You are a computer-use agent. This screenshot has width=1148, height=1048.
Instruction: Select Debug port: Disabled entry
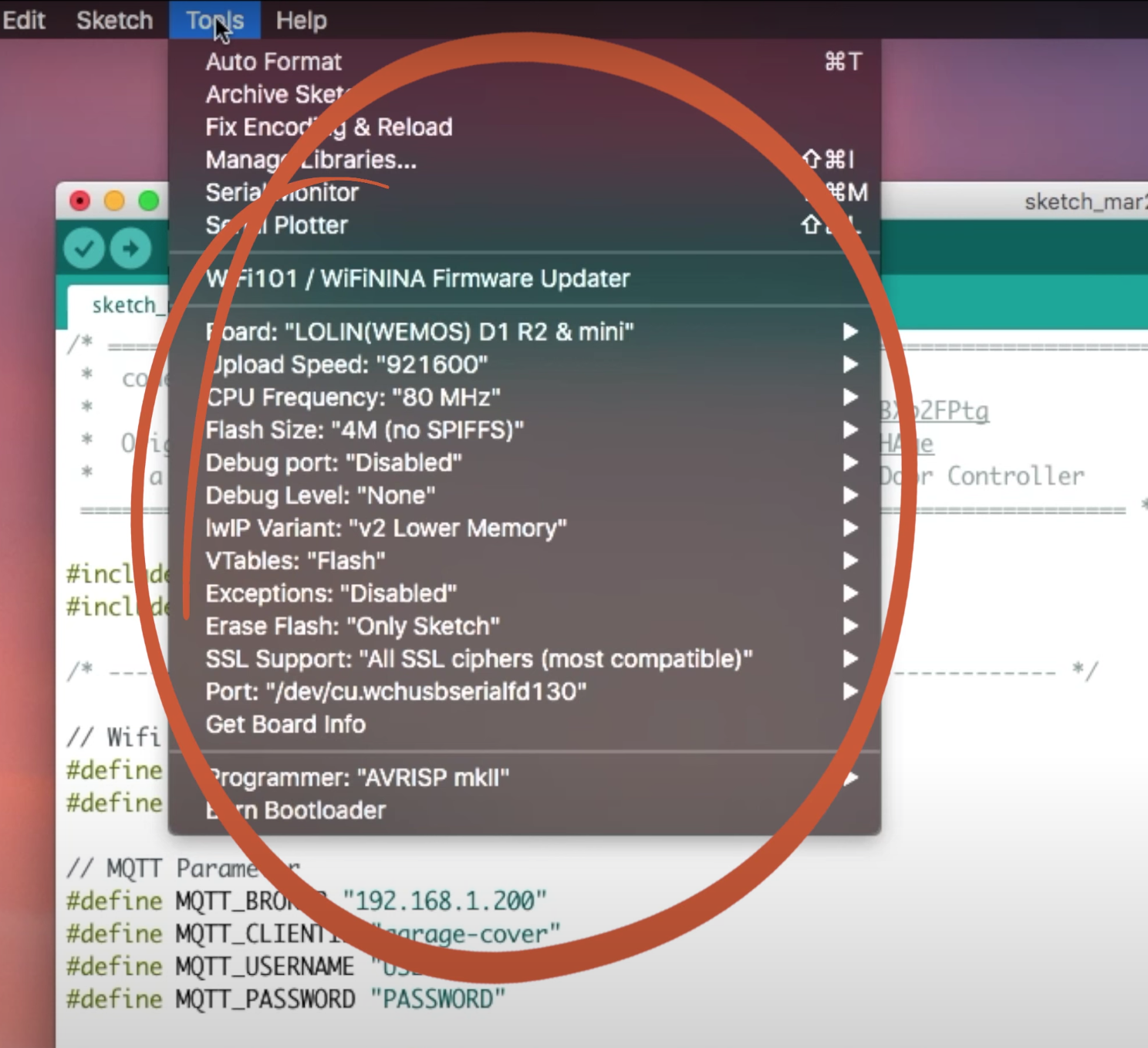(x=525, y=462)
